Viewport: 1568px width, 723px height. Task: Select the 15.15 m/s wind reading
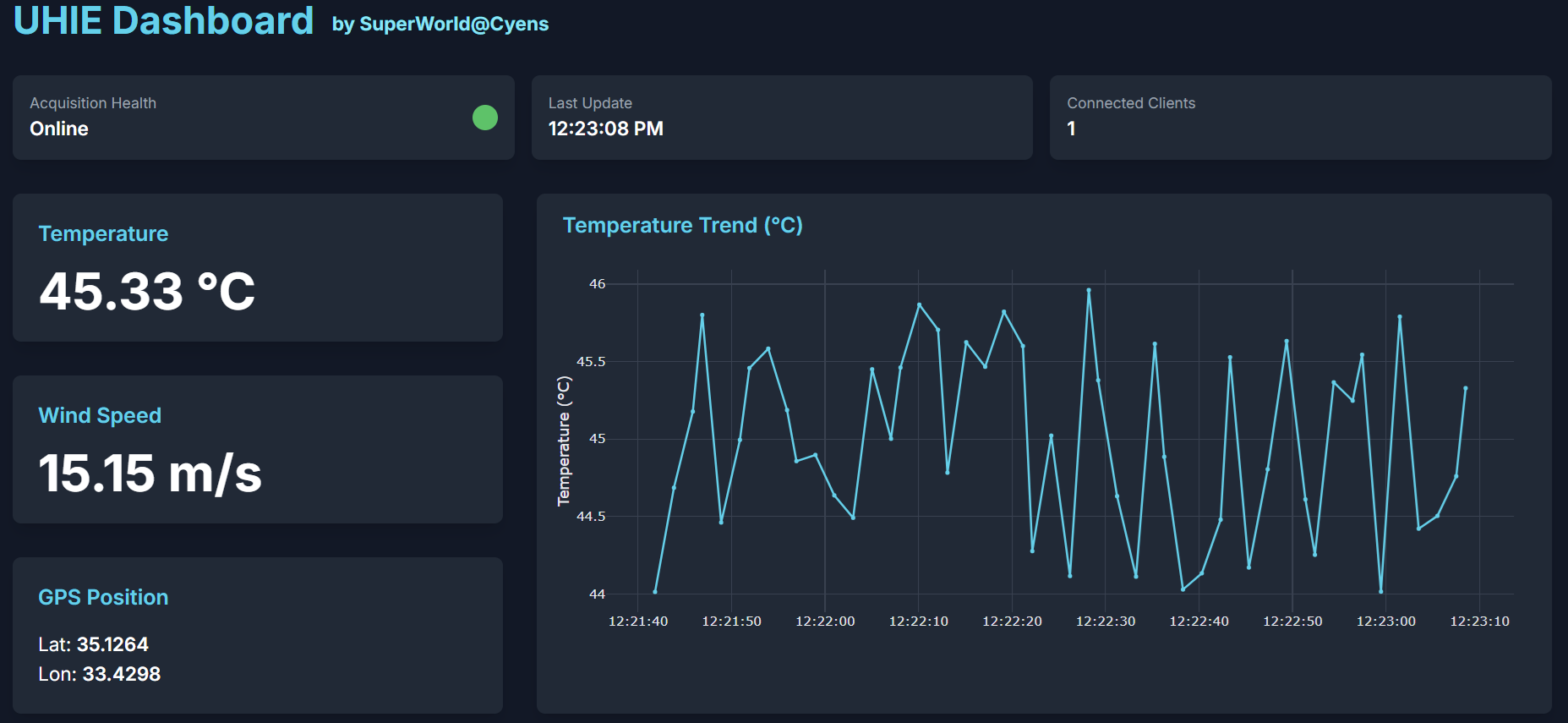(150, 473)
